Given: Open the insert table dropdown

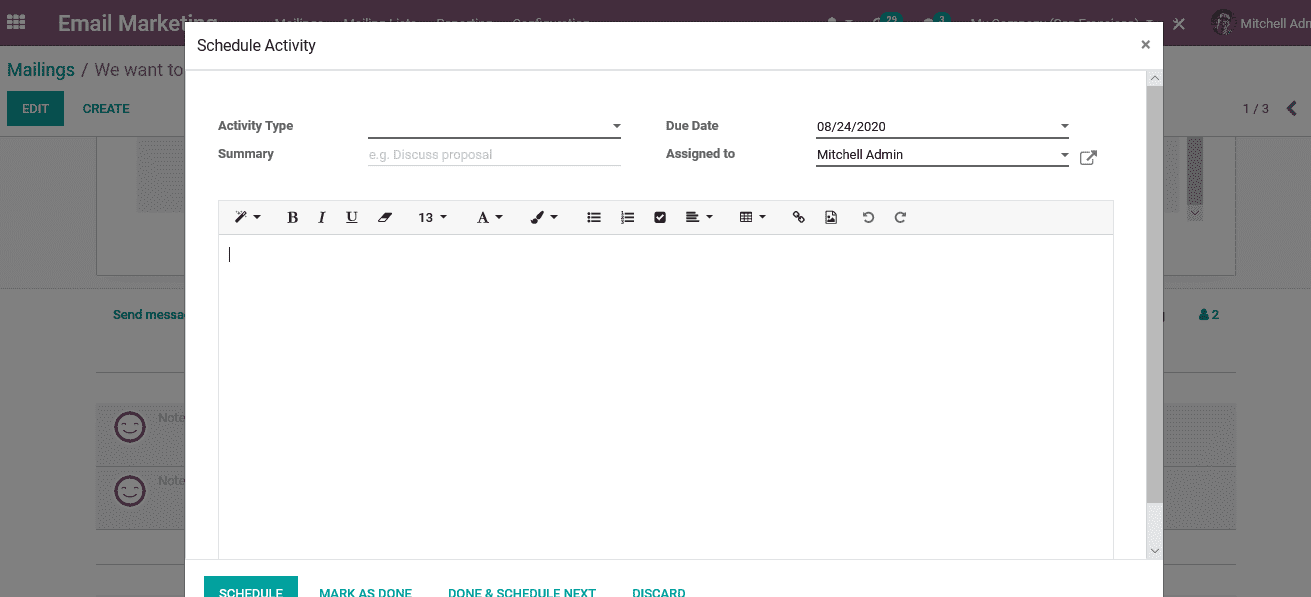Looking at the screenshot, I should [752, 217].
